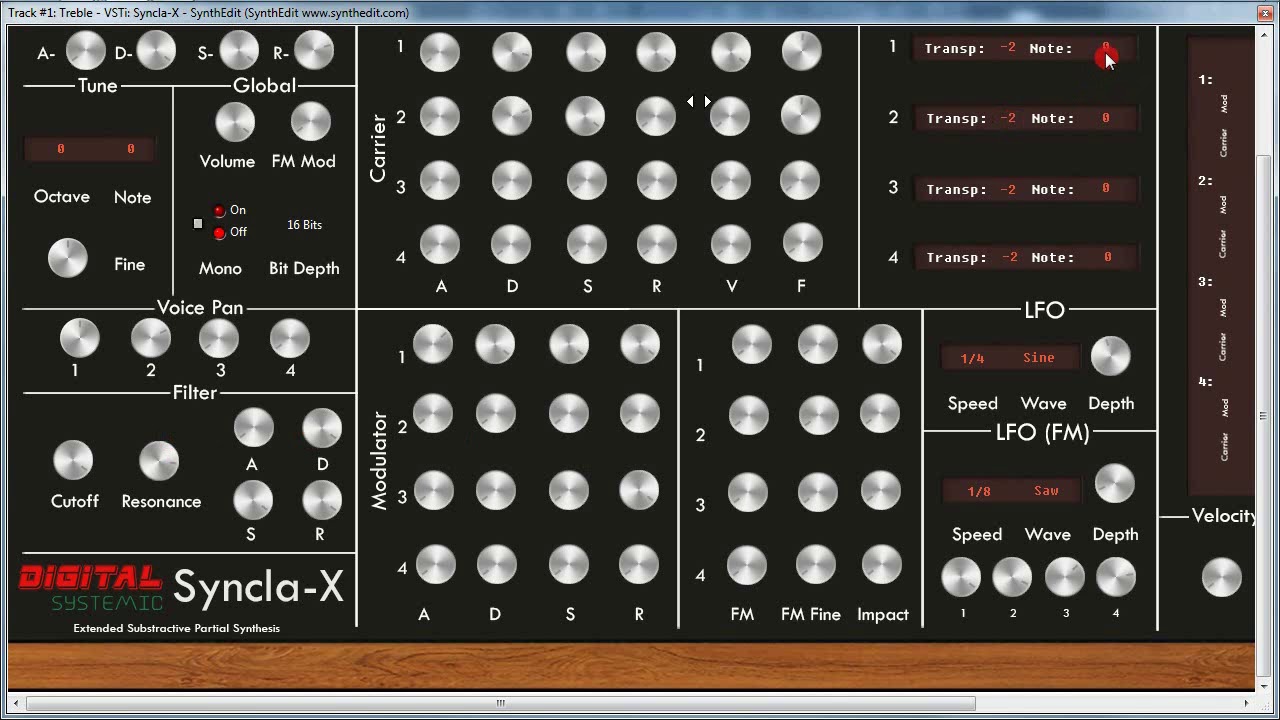Click Carrier 1 V knob

click(x=730, y=52)
